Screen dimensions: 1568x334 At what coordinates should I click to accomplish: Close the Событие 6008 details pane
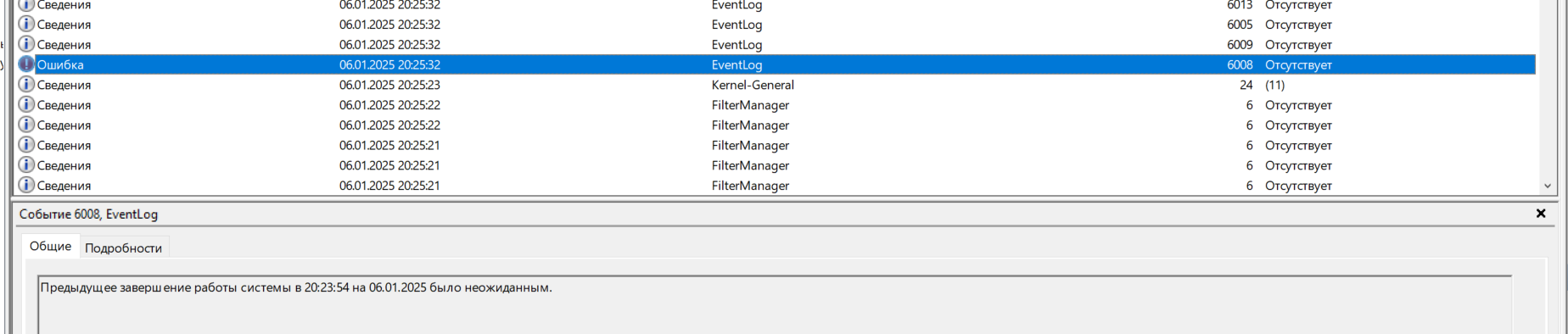1541,214
